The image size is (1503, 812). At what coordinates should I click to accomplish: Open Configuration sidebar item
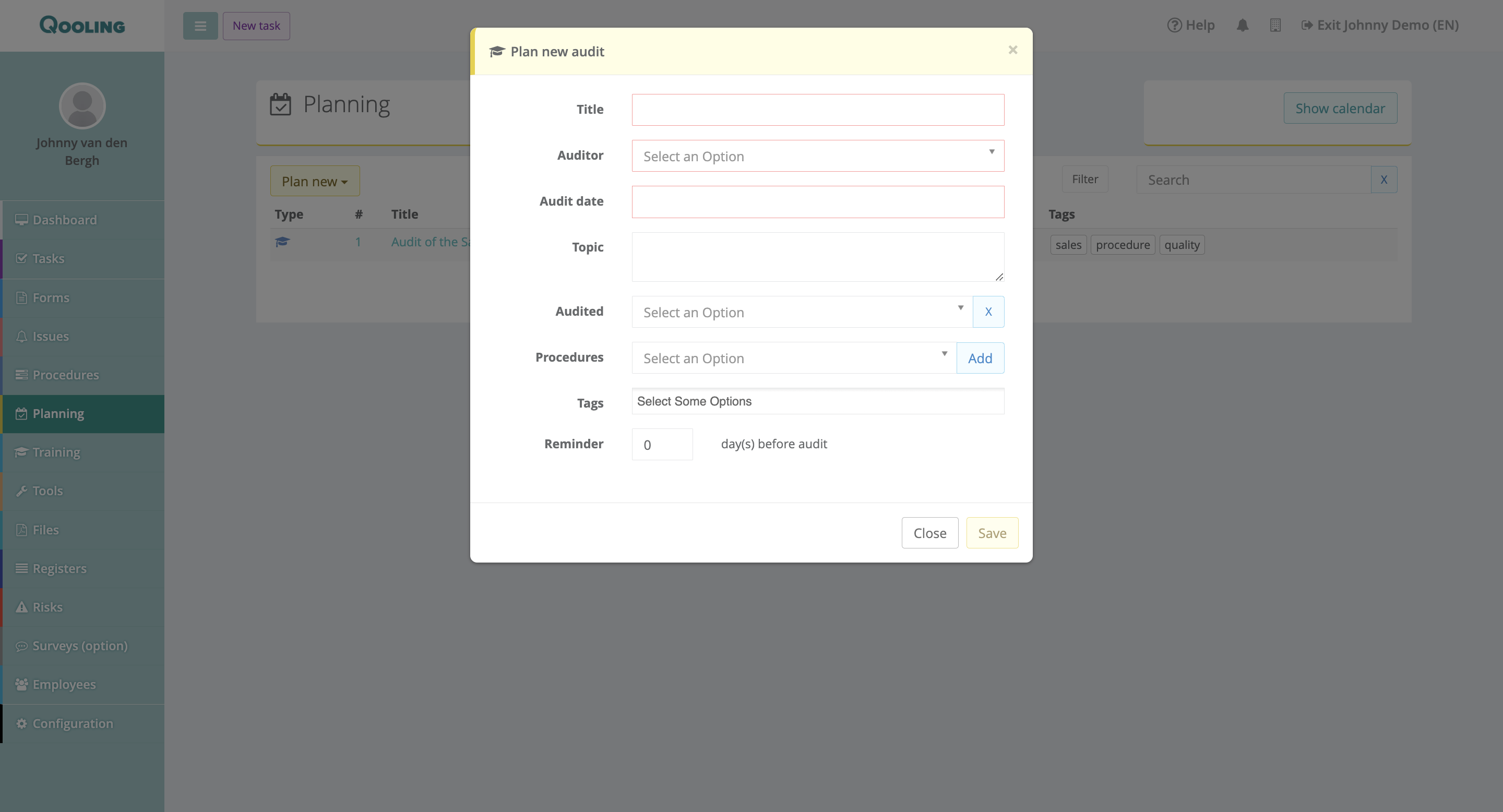coord(73,723)
